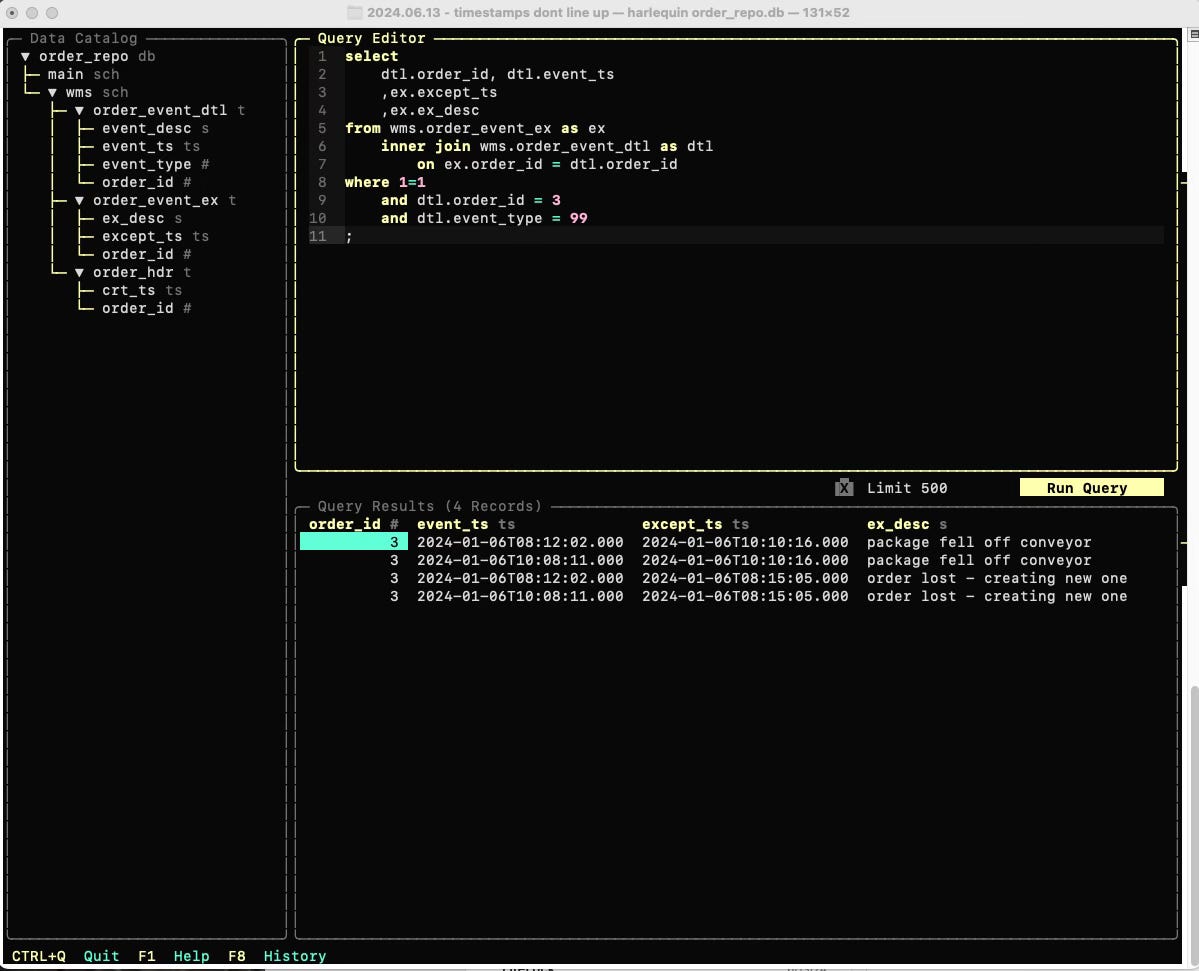The height and width of the screenshot is (971, 1199).
Task: Click the 'where 1=1' line in editor
Action: tap(385, 182)
